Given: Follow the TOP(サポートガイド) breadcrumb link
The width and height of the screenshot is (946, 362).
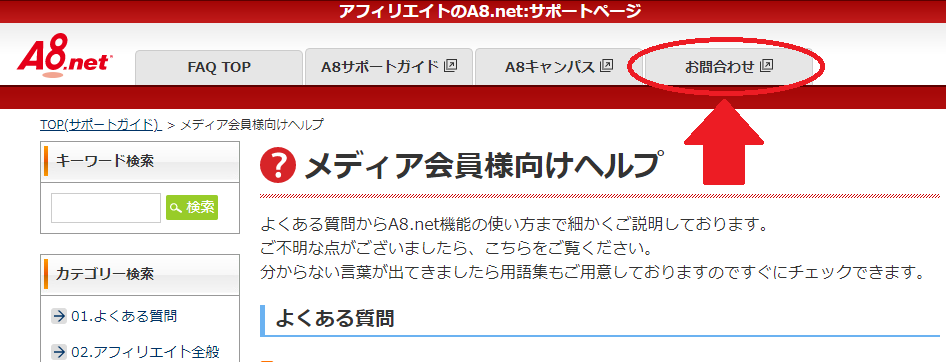Looking at the screenshot, I should 100,125.
